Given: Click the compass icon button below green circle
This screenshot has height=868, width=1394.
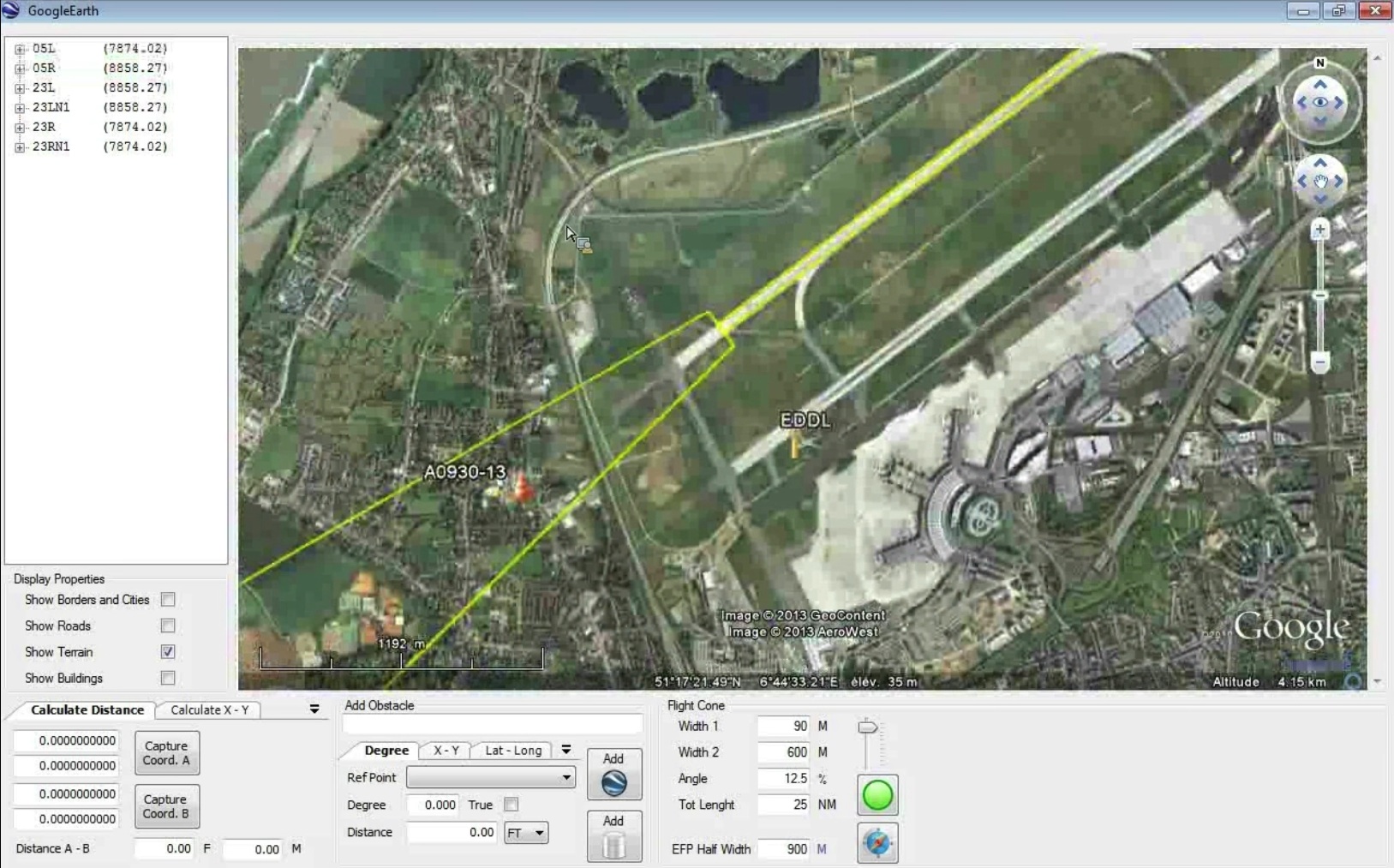Looking at the screenshot, I should [877, 843].
